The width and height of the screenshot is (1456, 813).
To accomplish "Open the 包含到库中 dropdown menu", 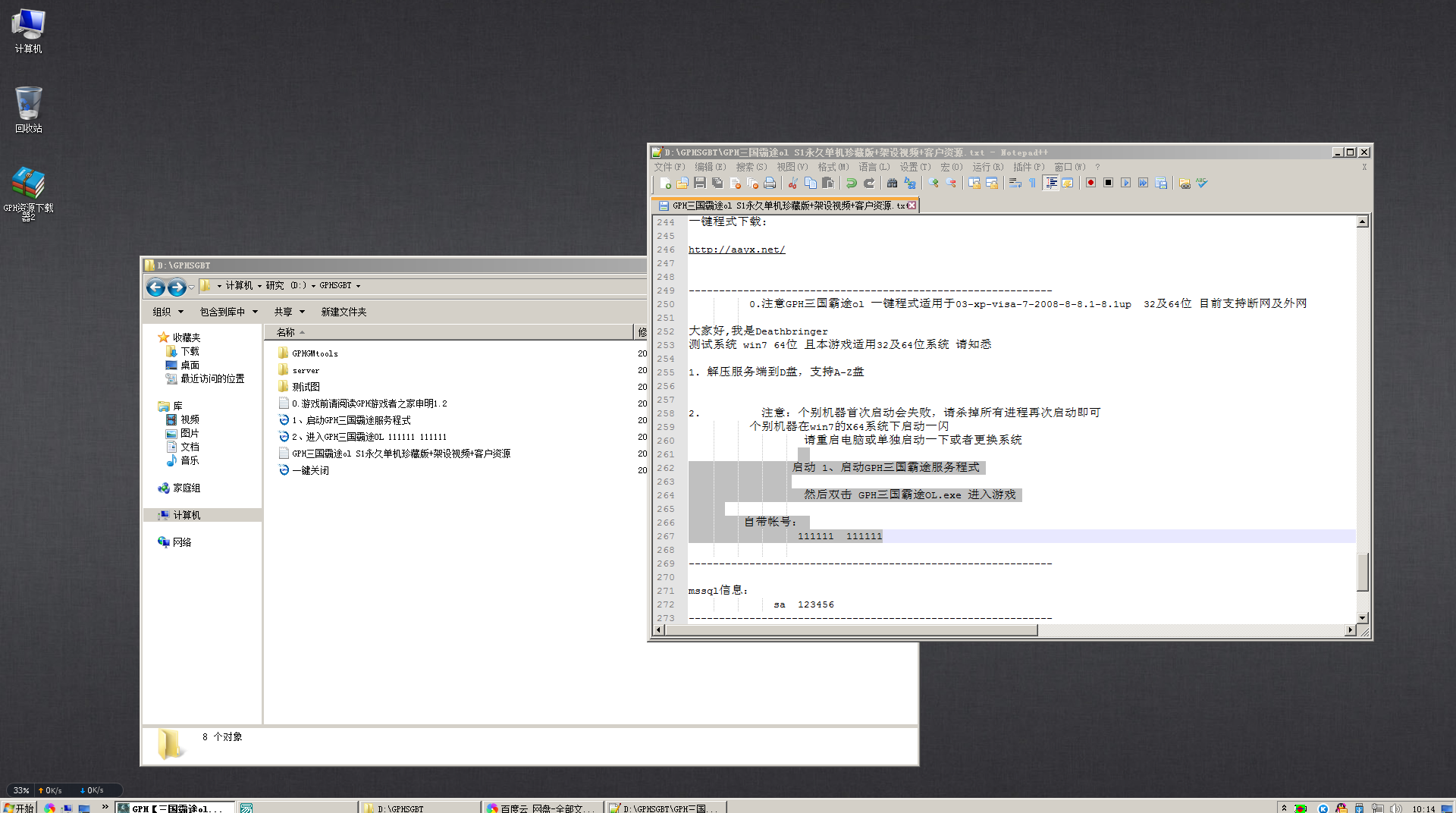I will 228,312.
